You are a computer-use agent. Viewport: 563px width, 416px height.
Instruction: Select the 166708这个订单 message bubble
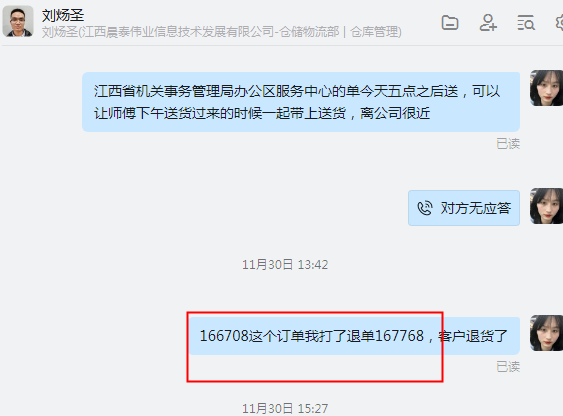coord(354,336)
